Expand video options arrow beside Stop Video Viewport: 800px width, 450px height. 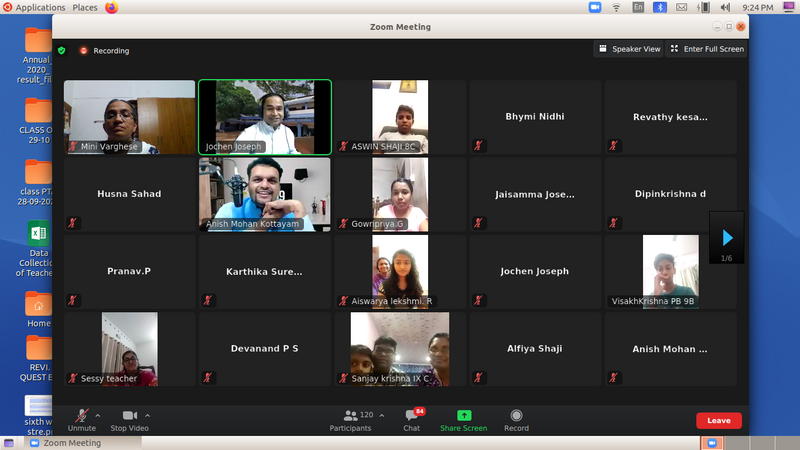(x=148, y=415)
